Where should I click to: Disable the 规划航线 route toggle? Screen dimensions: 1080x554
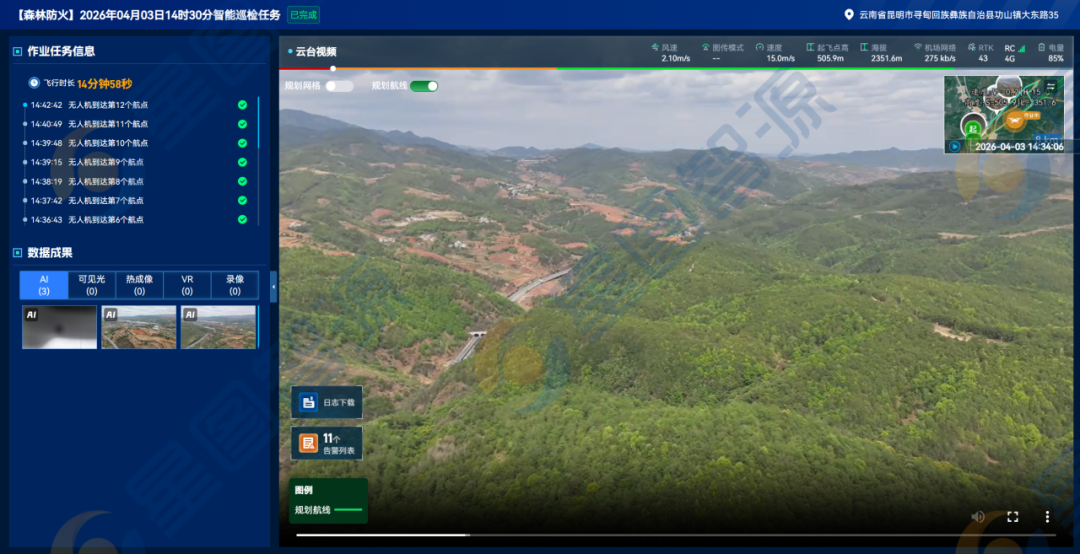424,86
